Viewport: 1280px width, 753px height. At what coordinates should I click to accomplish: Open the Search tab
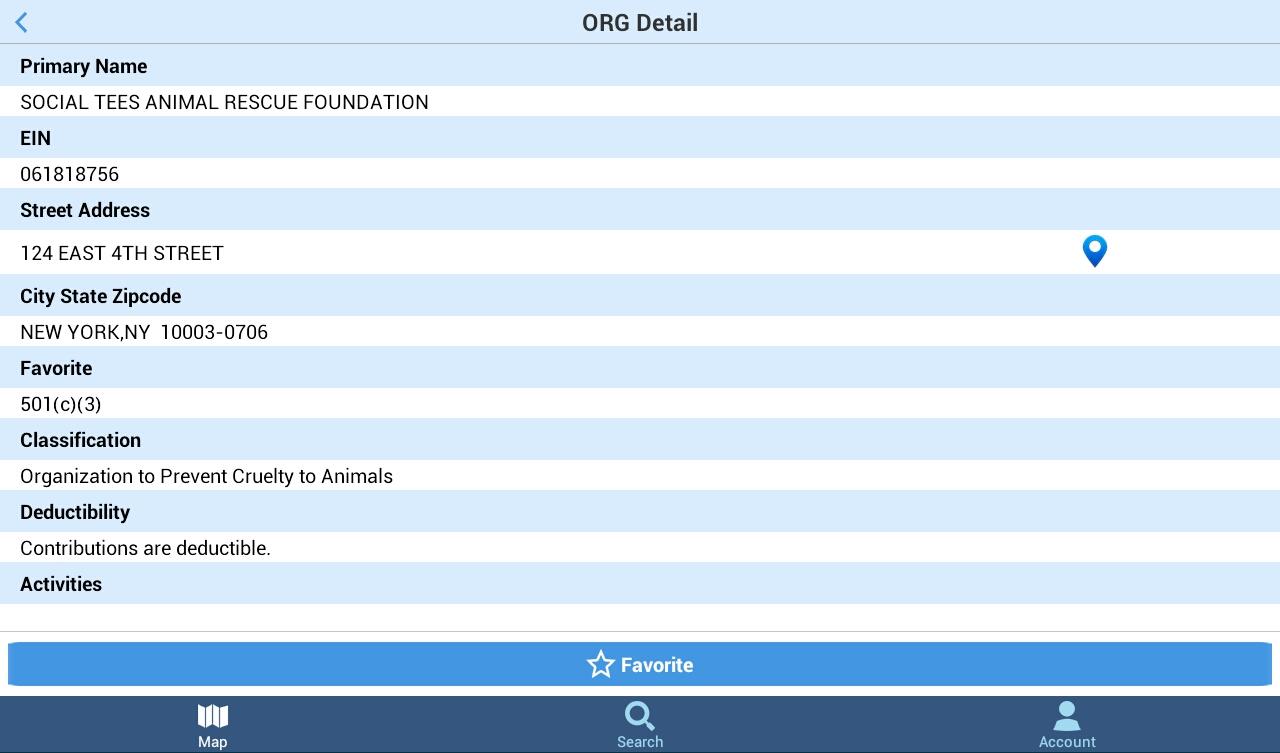640,725
